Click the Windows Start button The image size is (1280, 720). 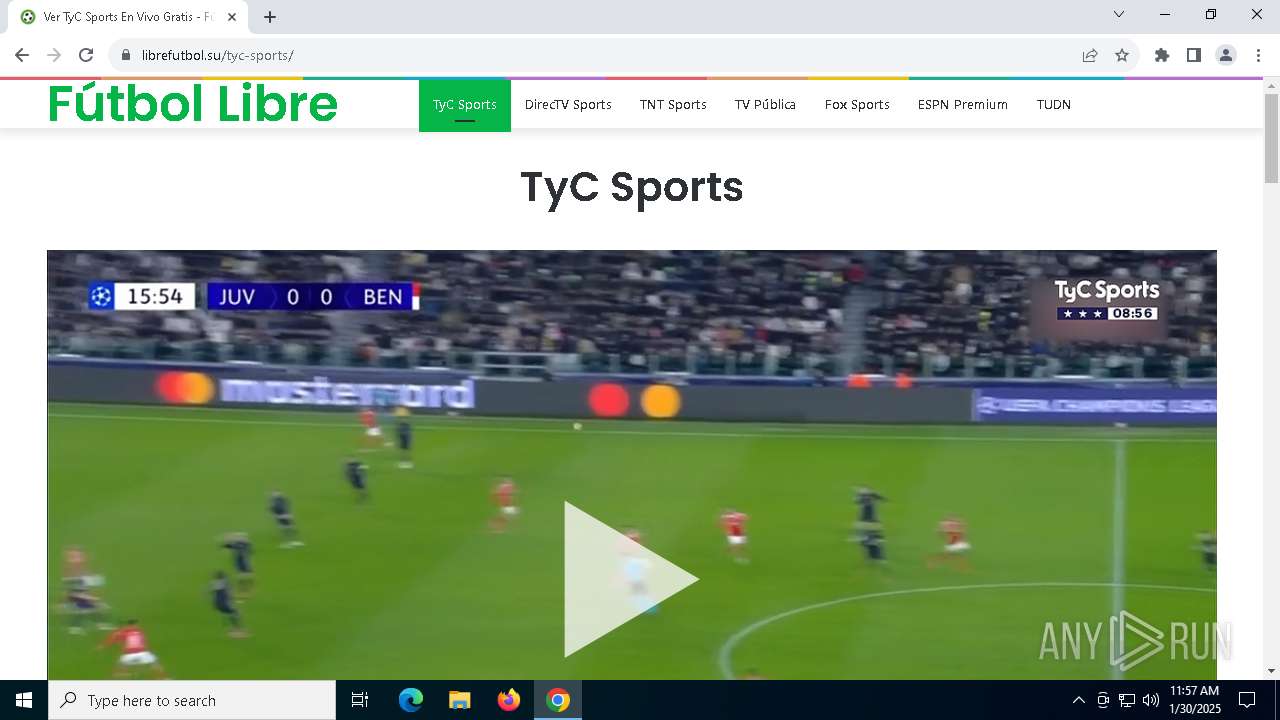[24, 700]
